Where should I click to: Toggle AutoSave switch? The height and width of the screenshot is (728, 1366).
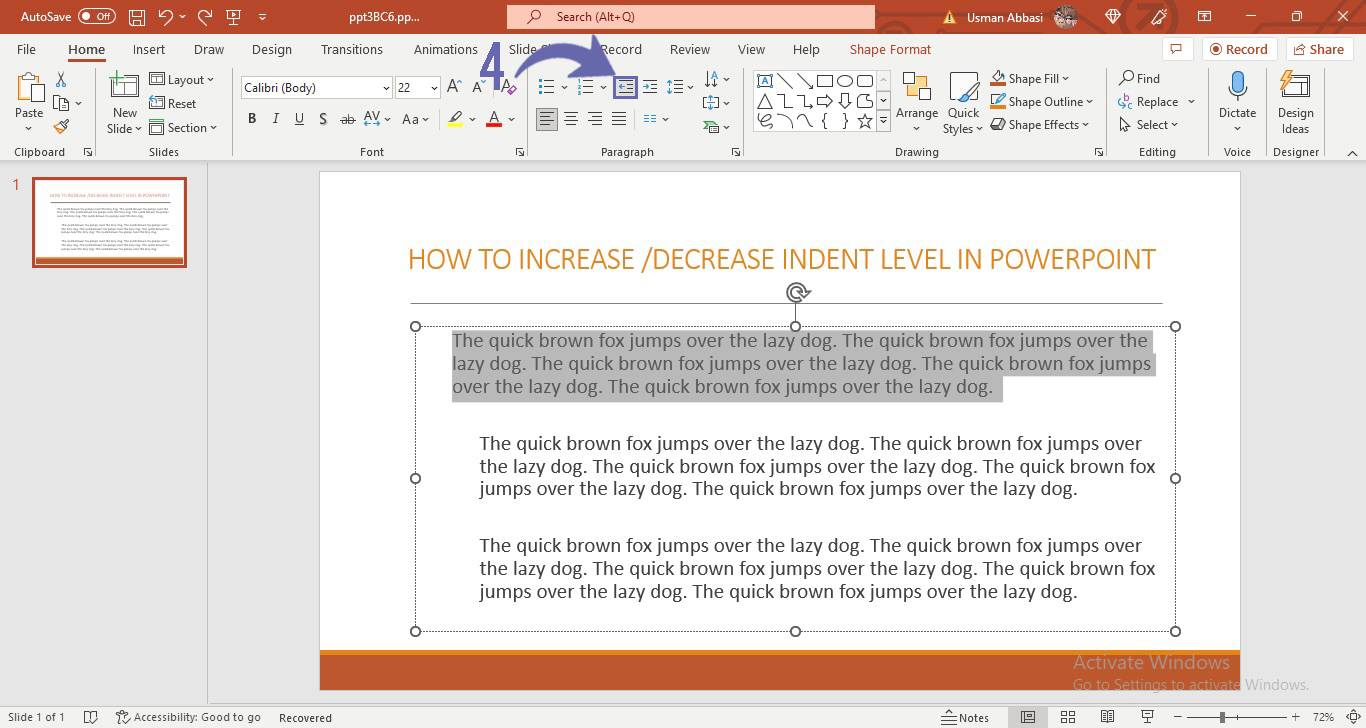[x=96, y=17]
